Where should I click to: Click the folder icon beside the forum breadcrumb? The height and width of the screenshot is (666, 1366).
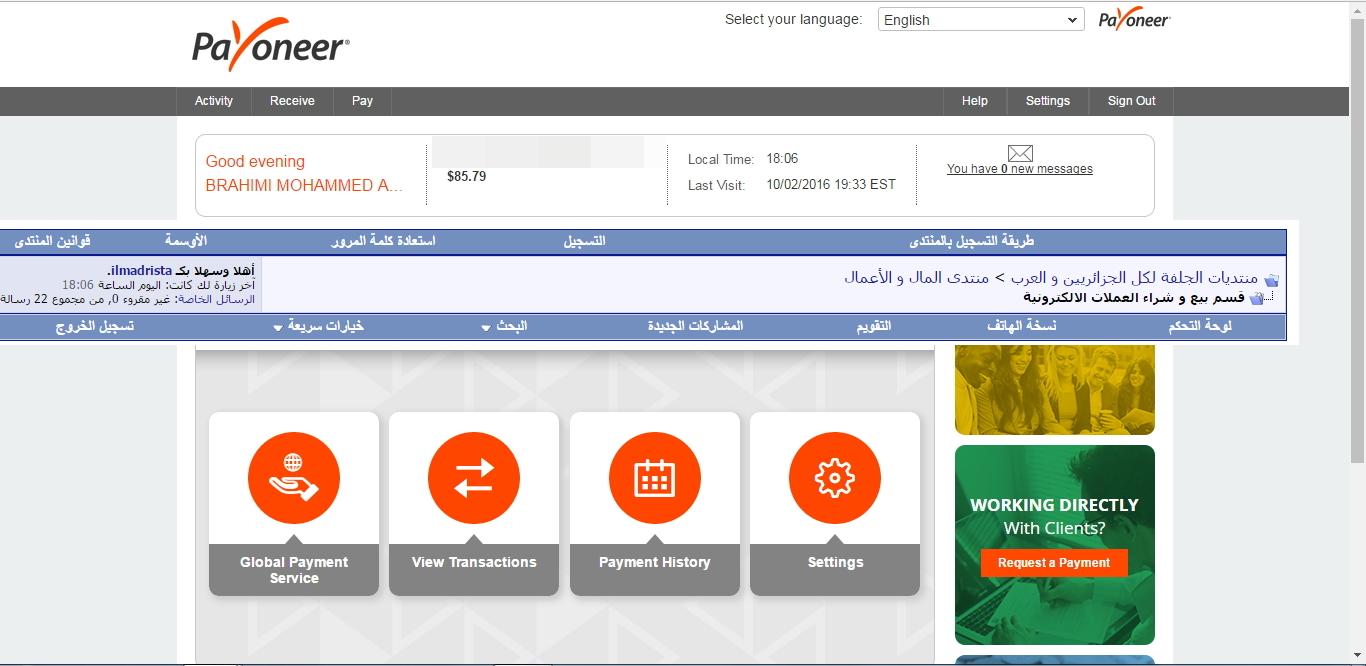[1272, 280]
